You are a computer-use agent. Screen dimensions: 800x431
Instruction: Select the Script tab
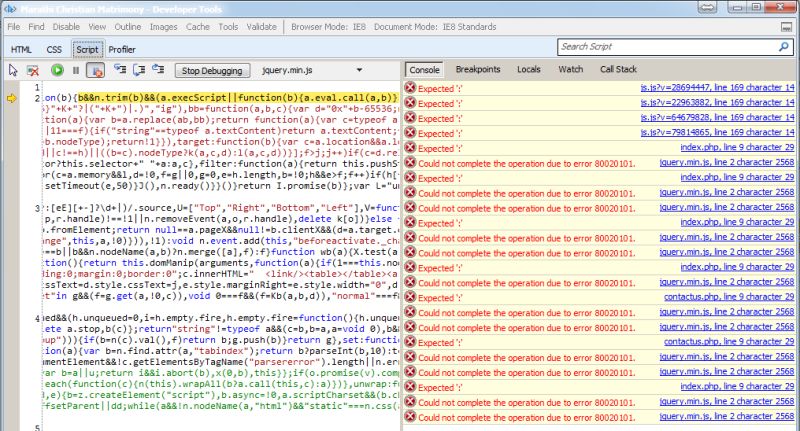point(87,49)
